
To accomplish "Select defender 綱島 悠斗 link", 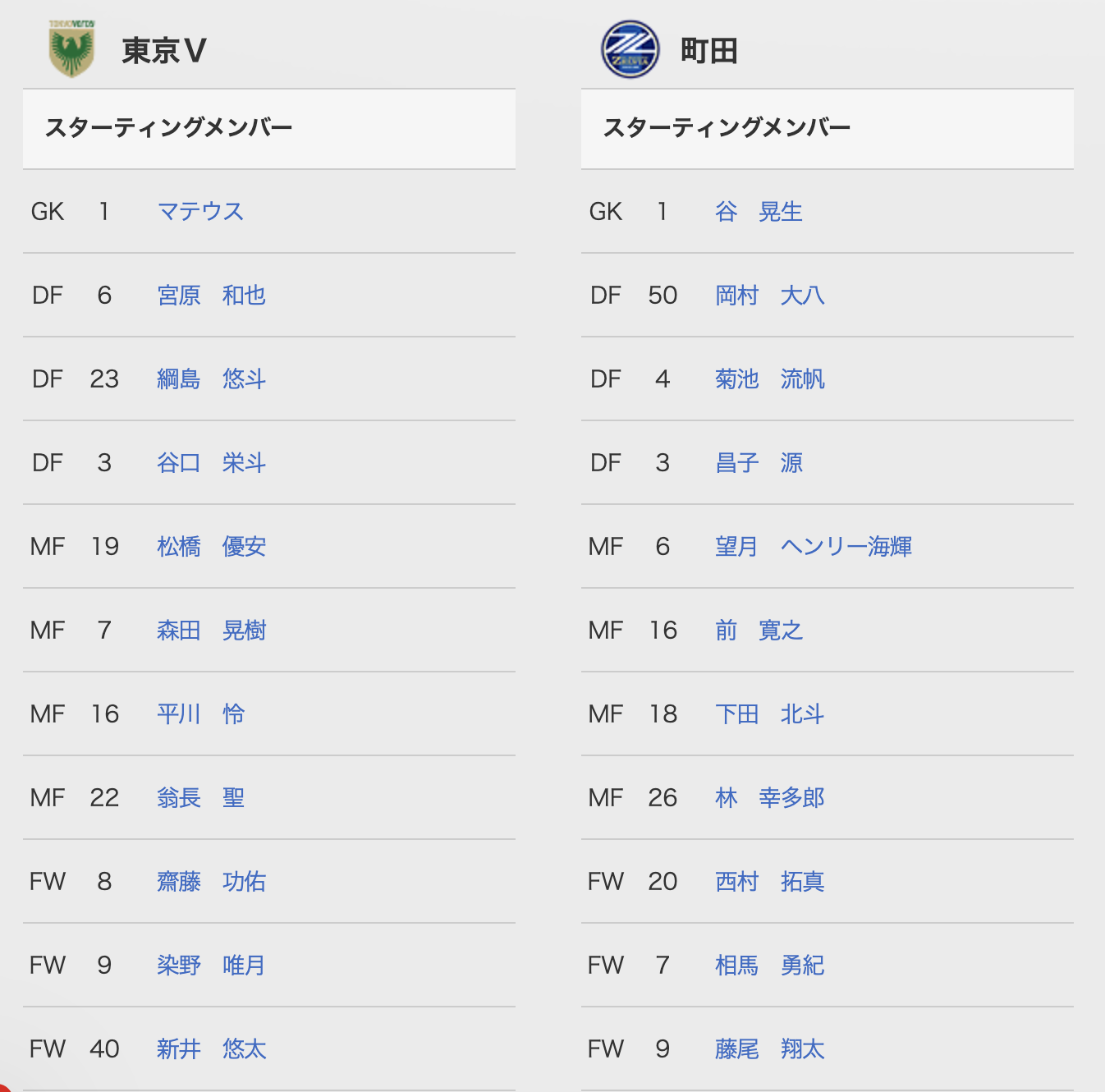I will point(211,379).
